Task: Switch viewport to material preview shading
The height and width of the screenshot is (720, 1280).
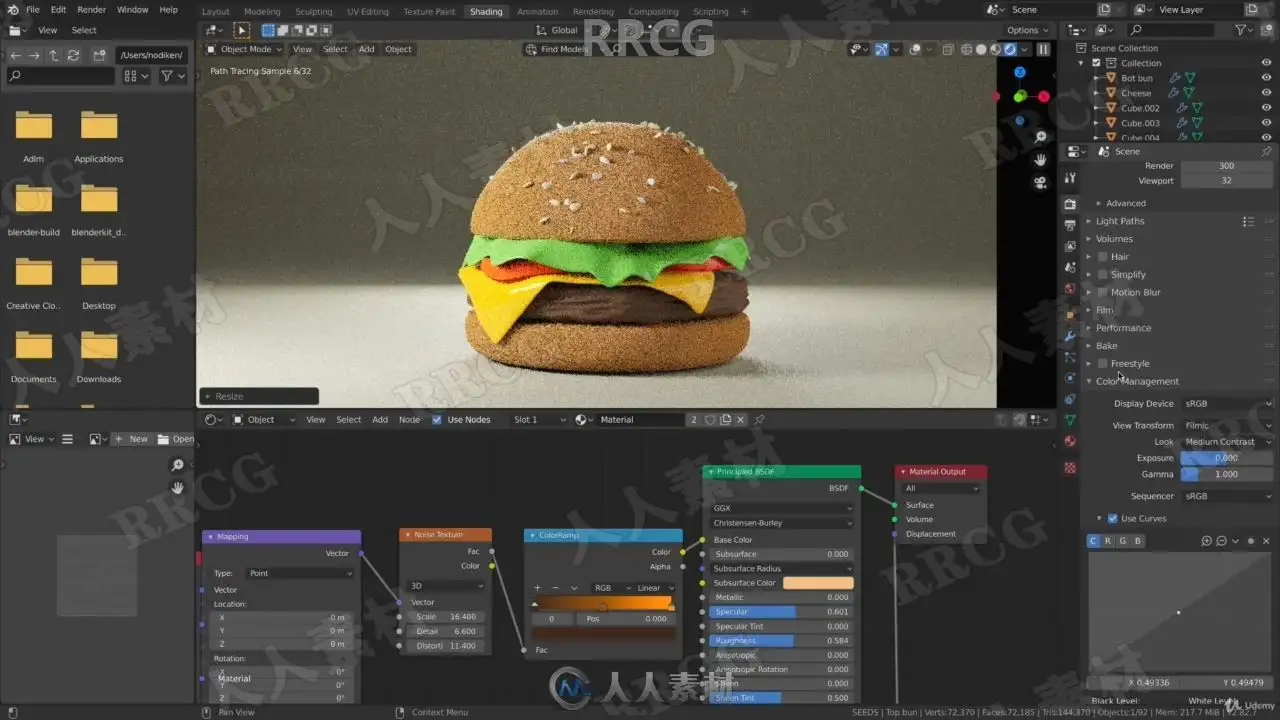Action: (x=995, y=49)
